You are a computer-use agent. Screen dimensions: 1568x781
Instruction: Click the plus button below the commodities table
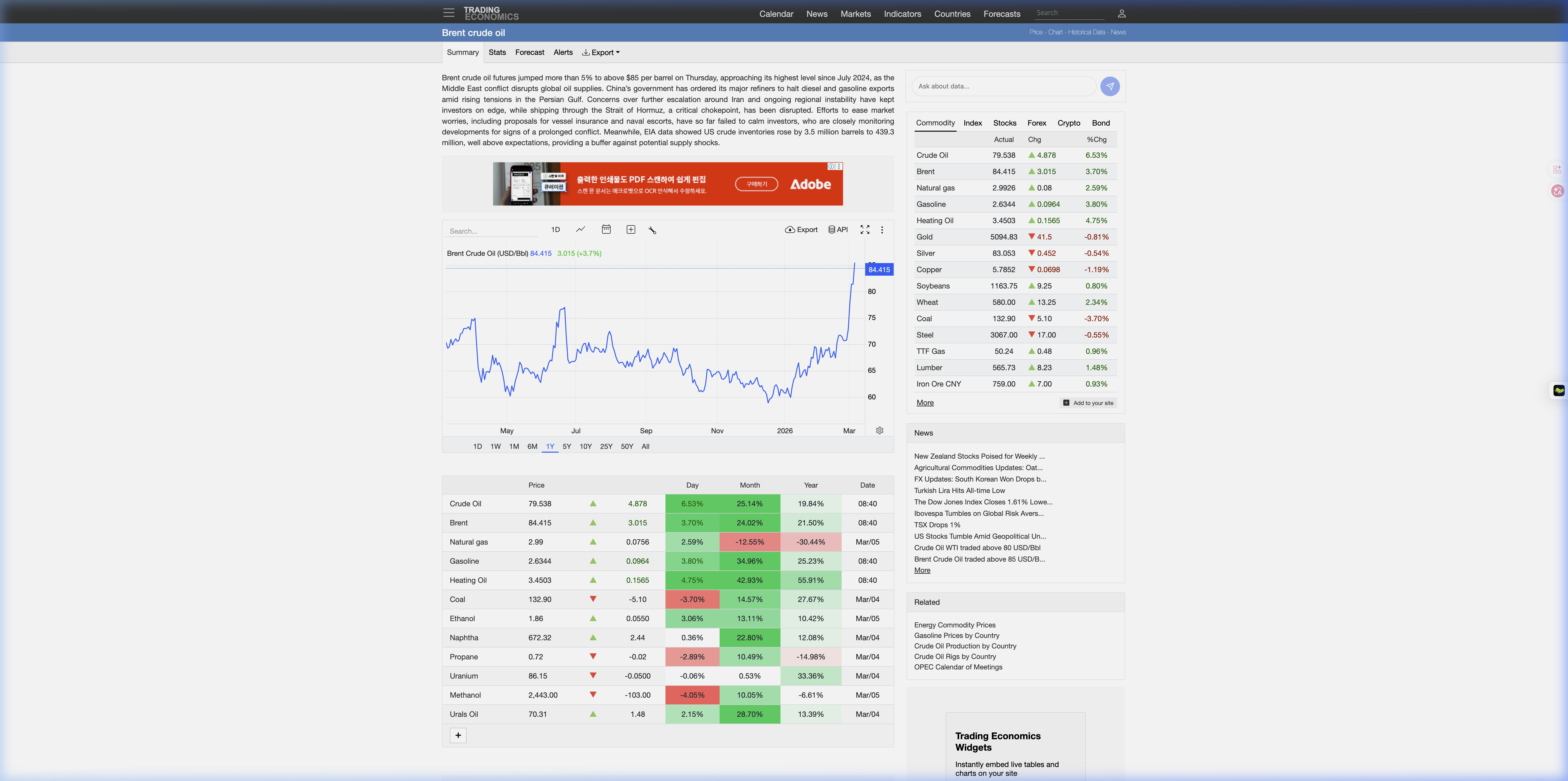pos(458,735)
